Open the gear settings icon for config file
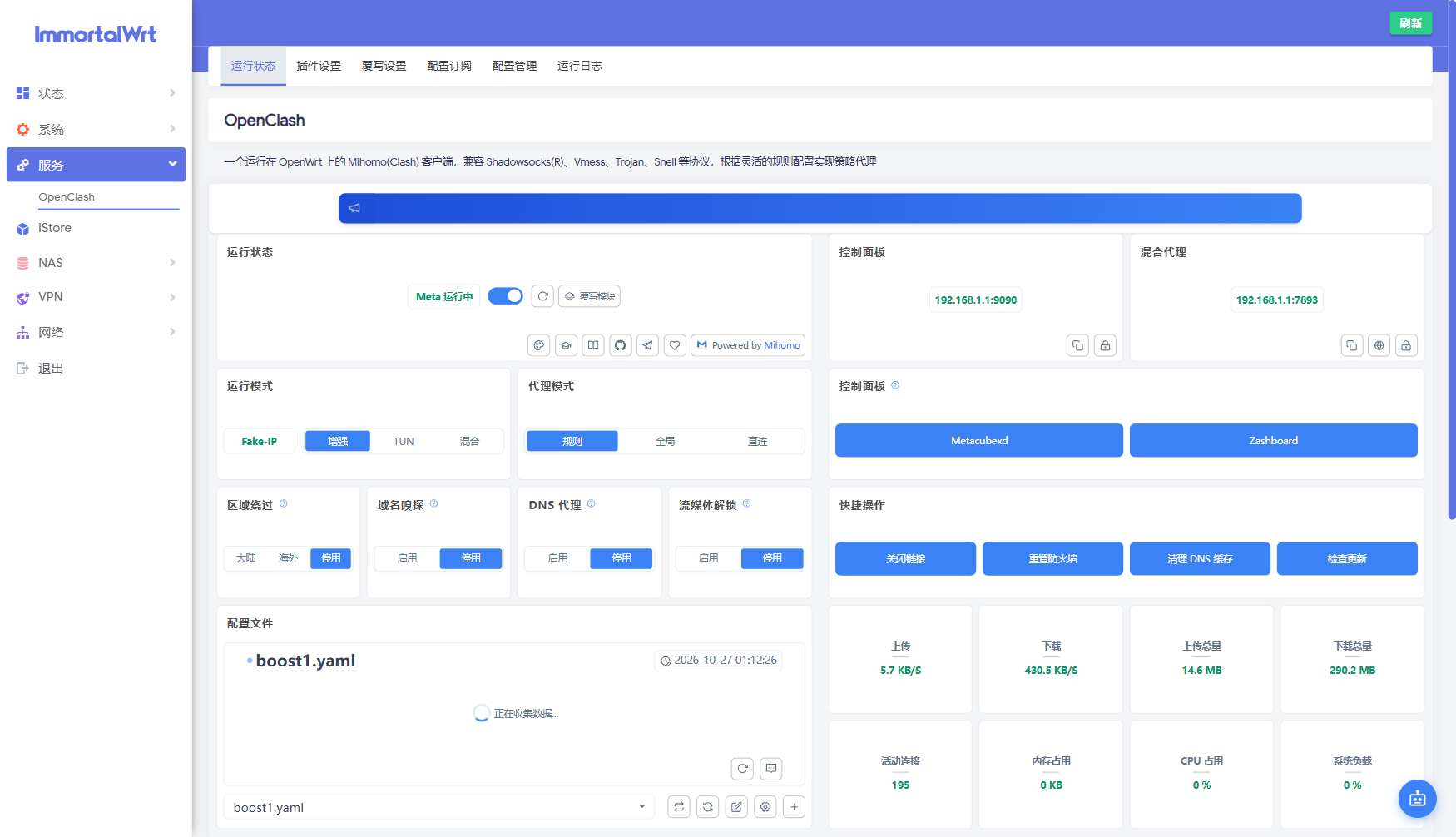Viewport: 1456px width, 837px height. click(765, 807)
